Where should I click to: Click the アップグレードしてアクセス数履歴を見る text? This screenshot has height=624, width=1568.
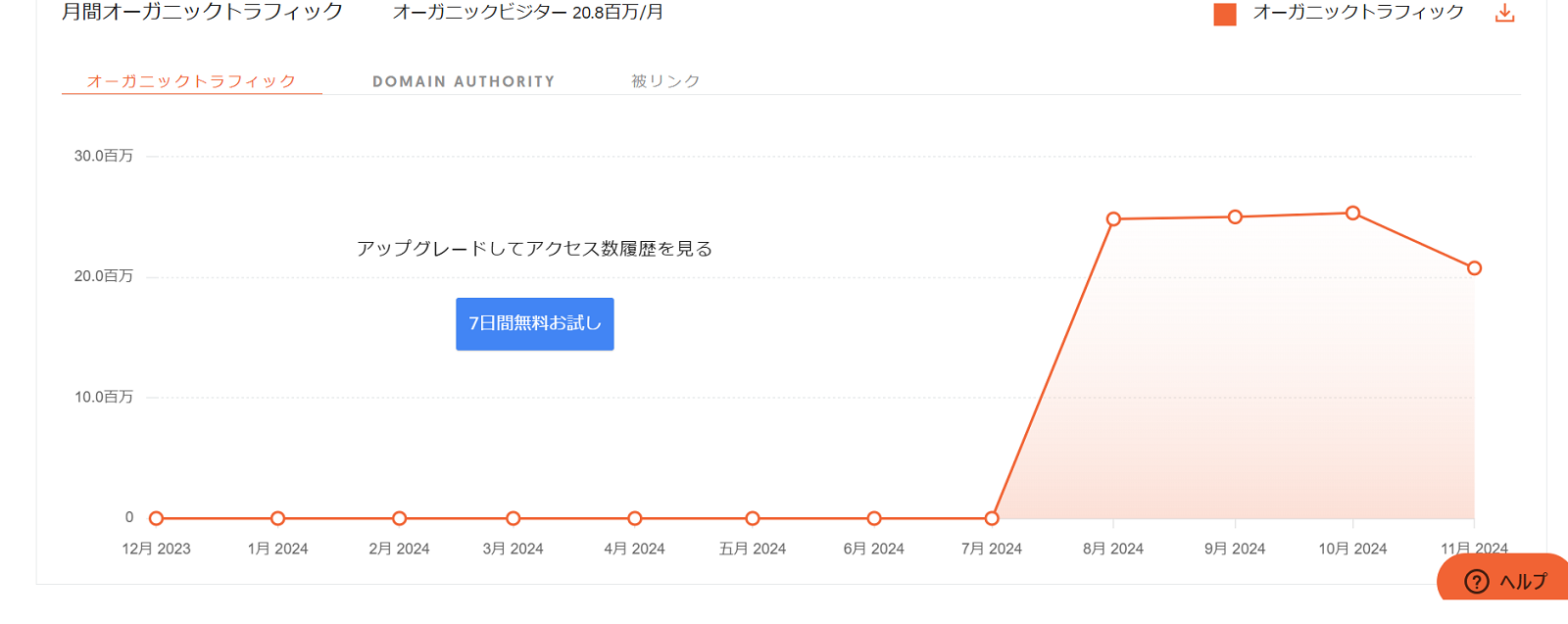534,249
